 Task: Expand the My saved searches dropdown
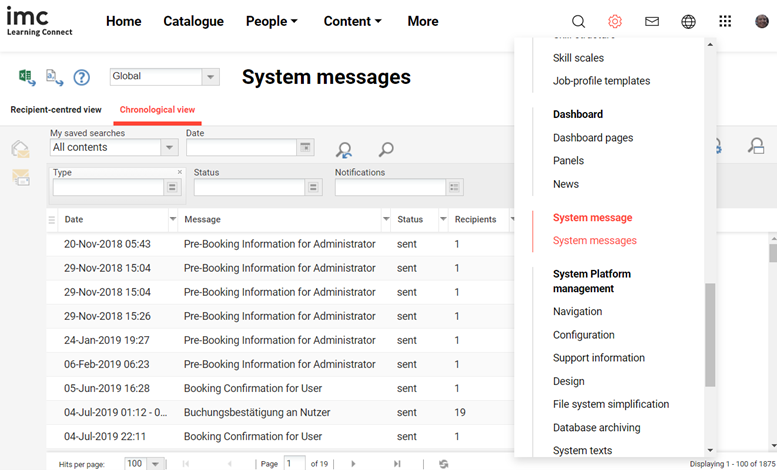click(169, 148)
